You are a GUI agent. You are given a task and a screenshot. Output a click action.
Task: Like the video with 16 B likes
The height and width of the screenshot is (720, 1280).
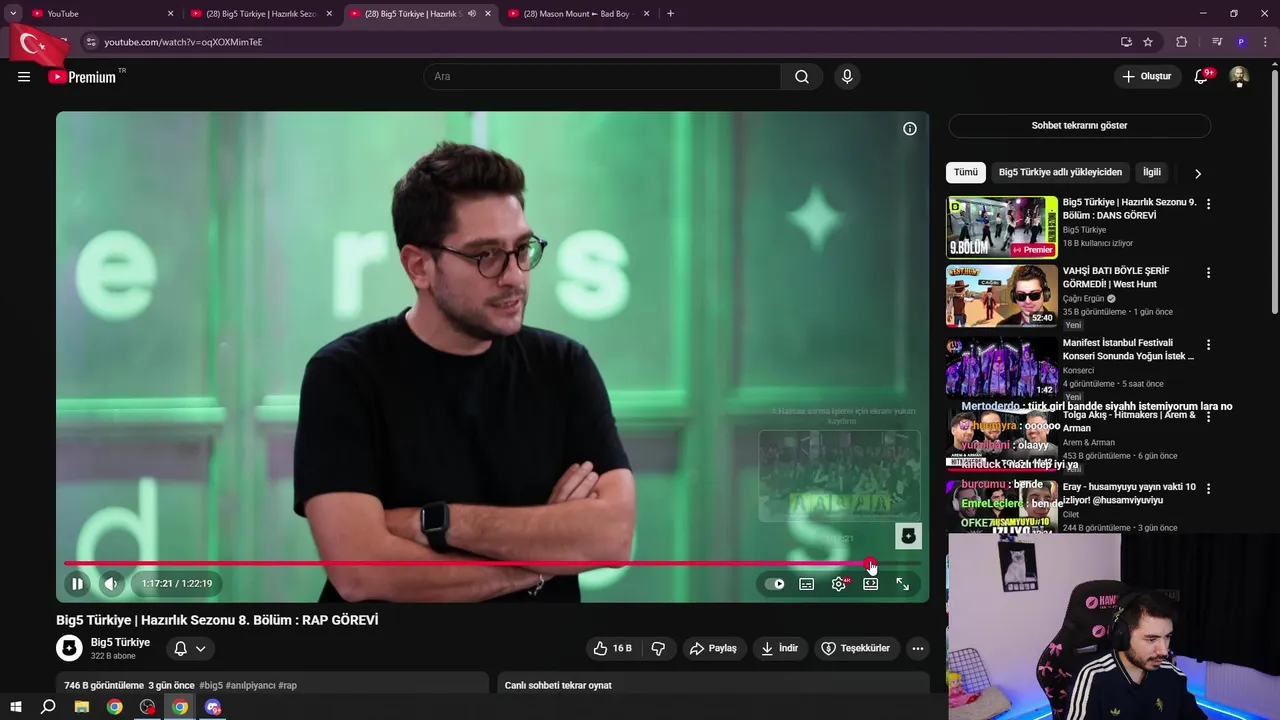(x=612, y=648)
